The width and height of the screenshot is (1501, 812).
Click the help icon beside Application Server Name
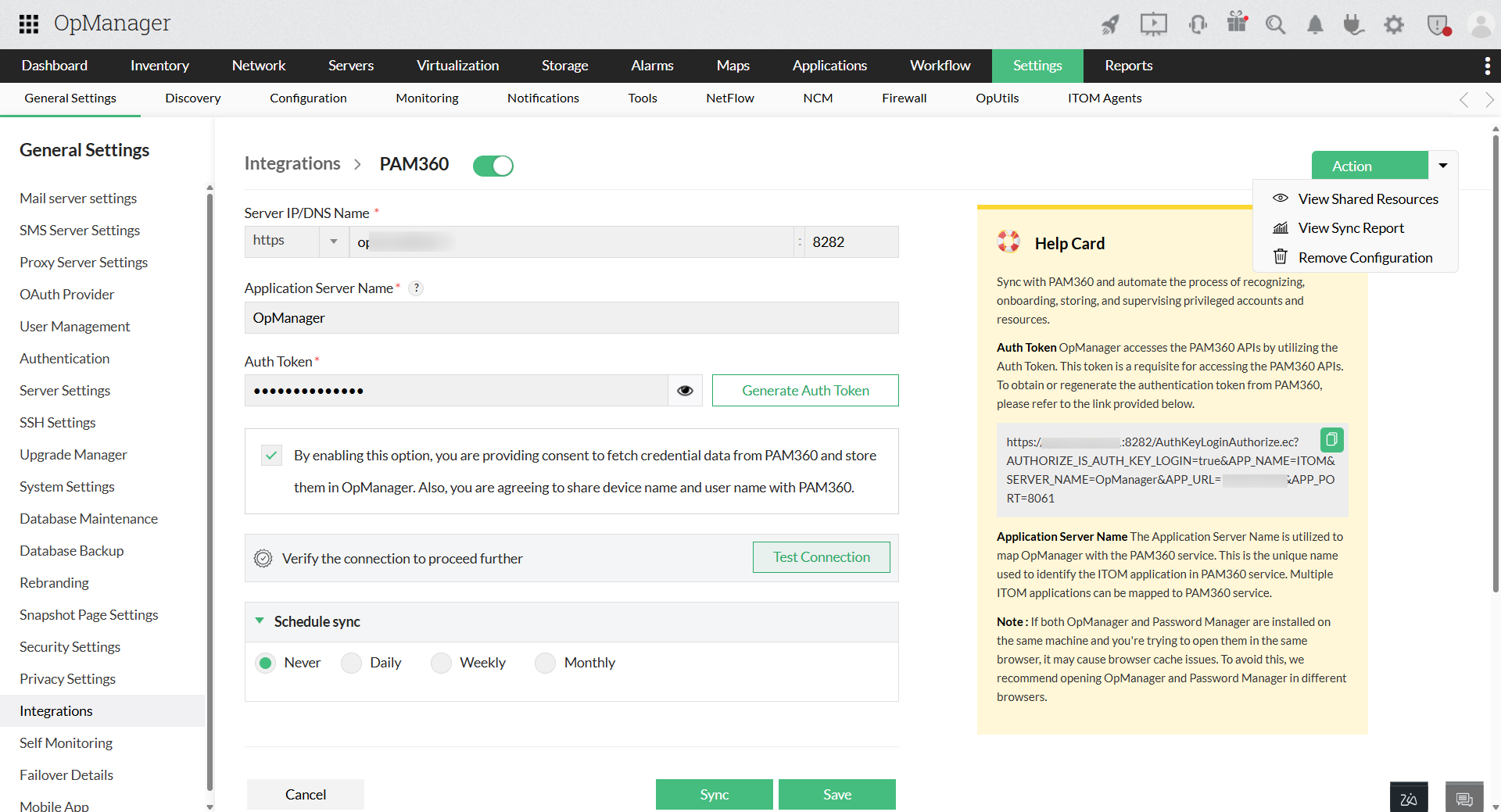(417, 288)
